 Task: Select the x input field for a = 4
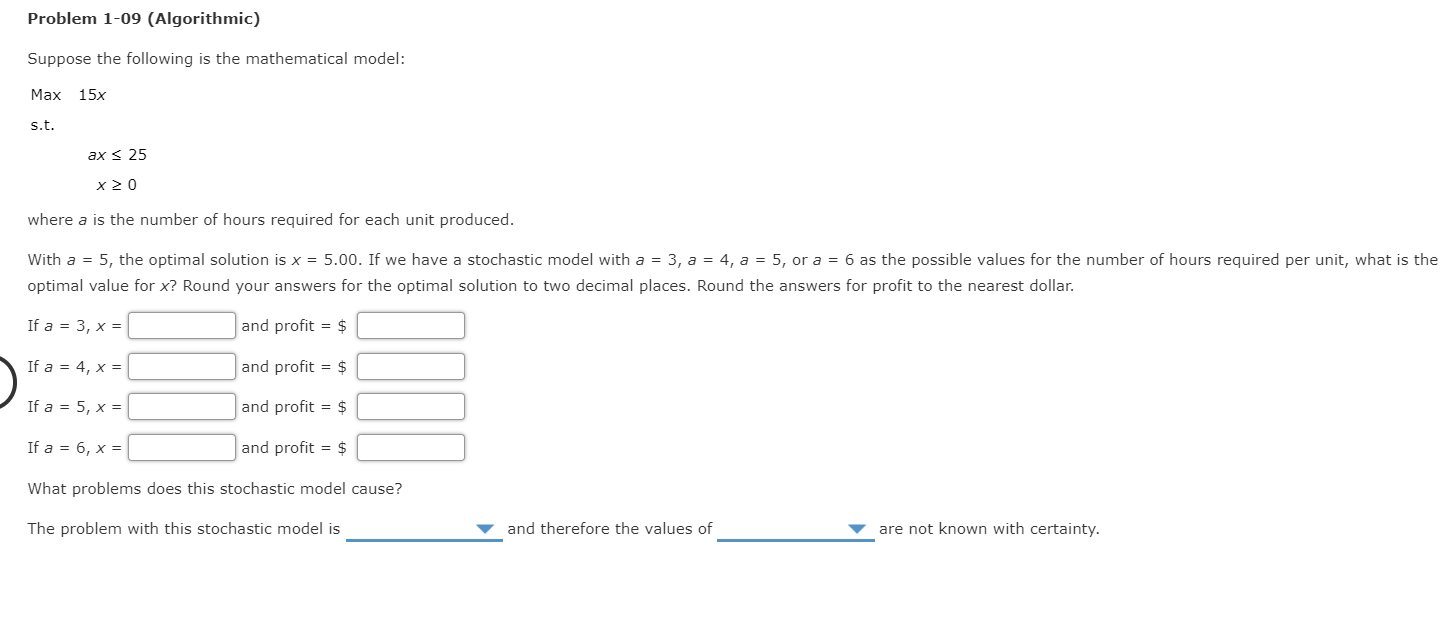pos(180,366)
